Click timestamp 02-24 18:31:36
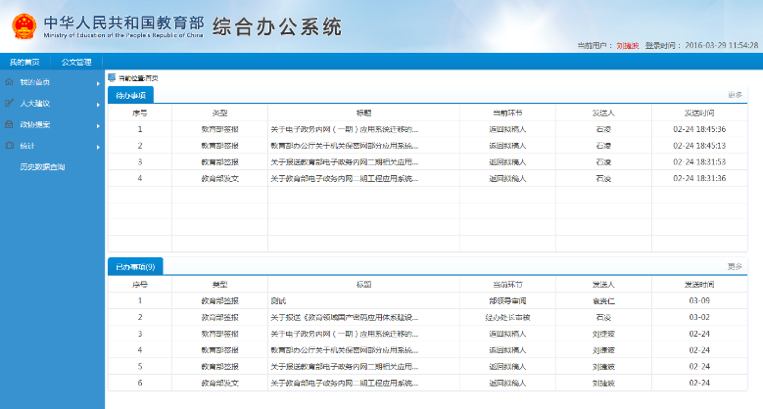Viewport: 763px width, 409px height. click(x=699, y=178)
